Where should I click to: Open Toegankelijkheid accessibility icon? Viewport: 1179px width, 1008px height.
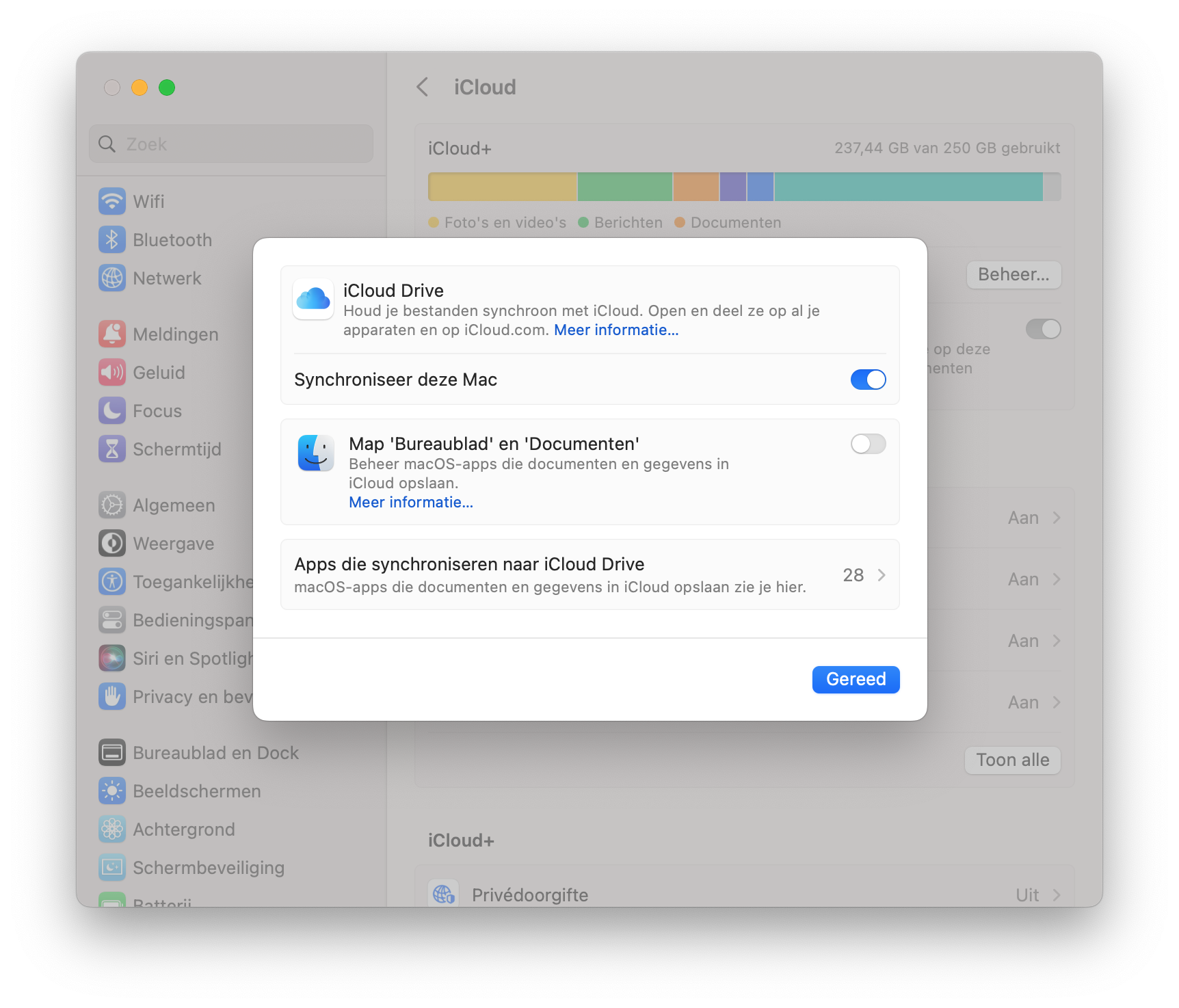pos(112,581)
